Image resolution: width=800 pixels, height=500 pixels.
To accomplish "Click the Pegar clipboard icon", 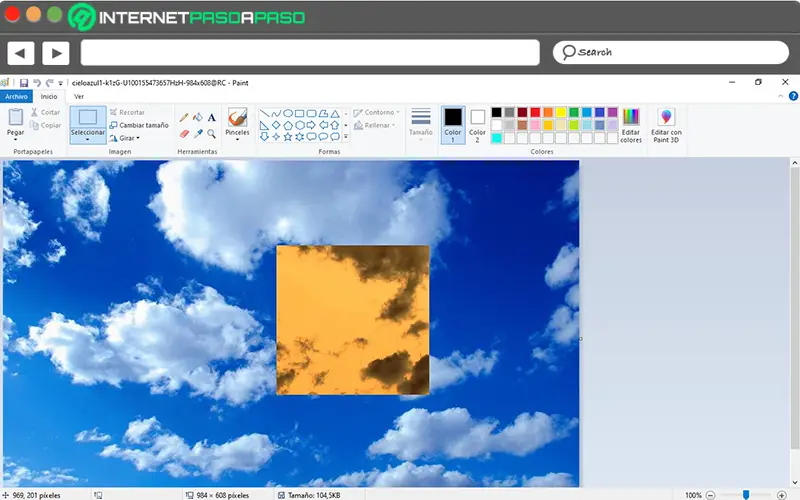I will [15, 117].
